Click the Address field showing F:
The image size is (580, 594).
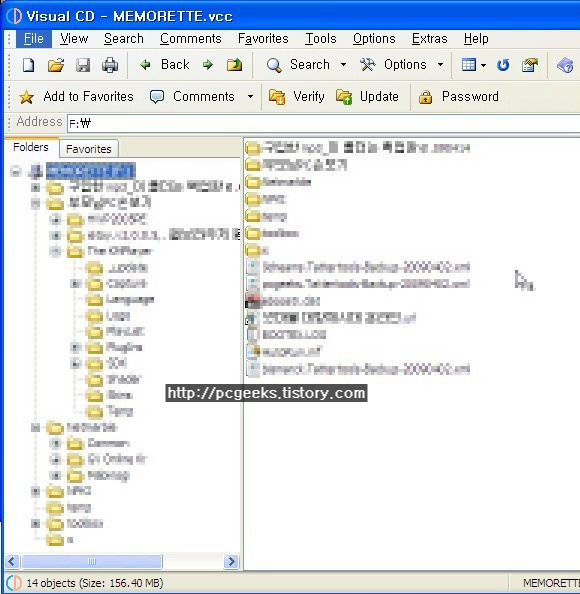point(323,123)
